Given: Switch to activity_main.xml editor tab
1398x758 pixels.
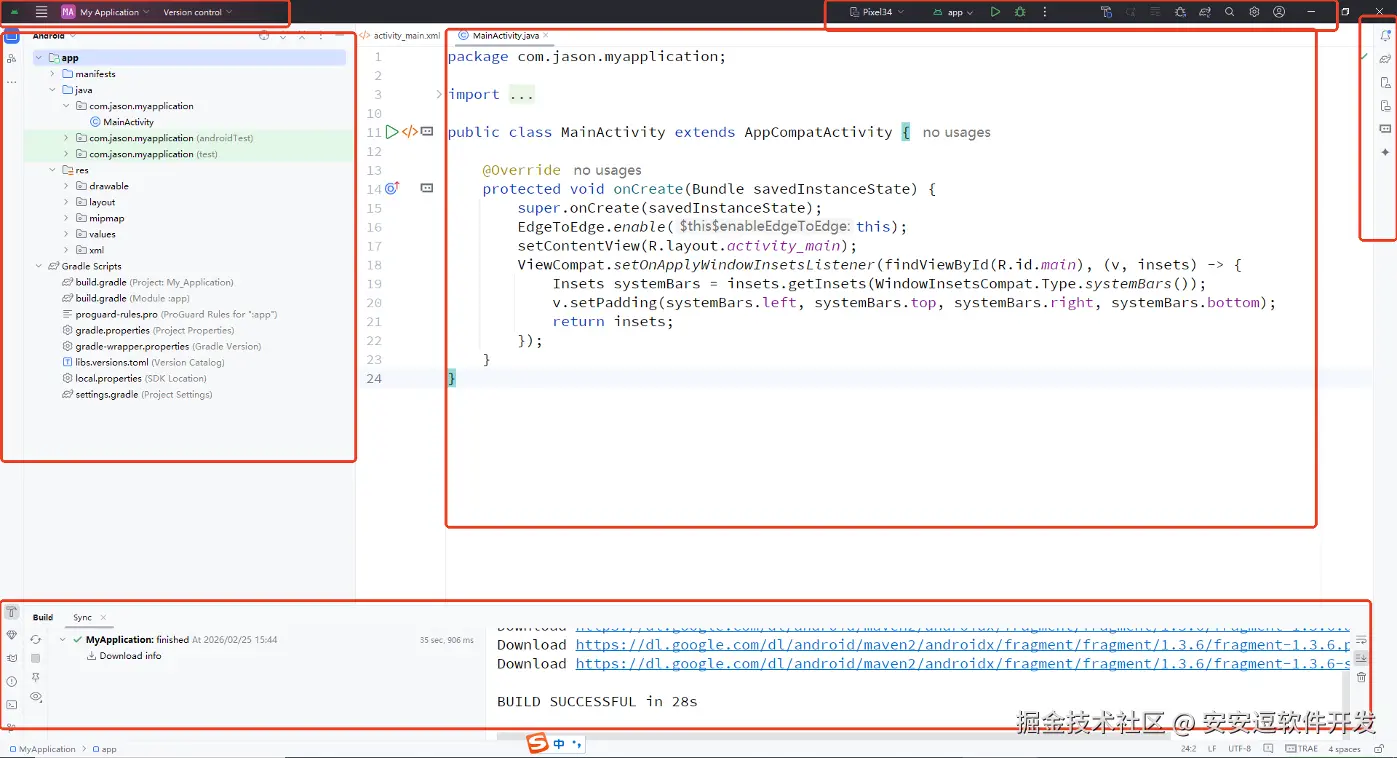Looking at the screenshot, I should click(400, 35).
